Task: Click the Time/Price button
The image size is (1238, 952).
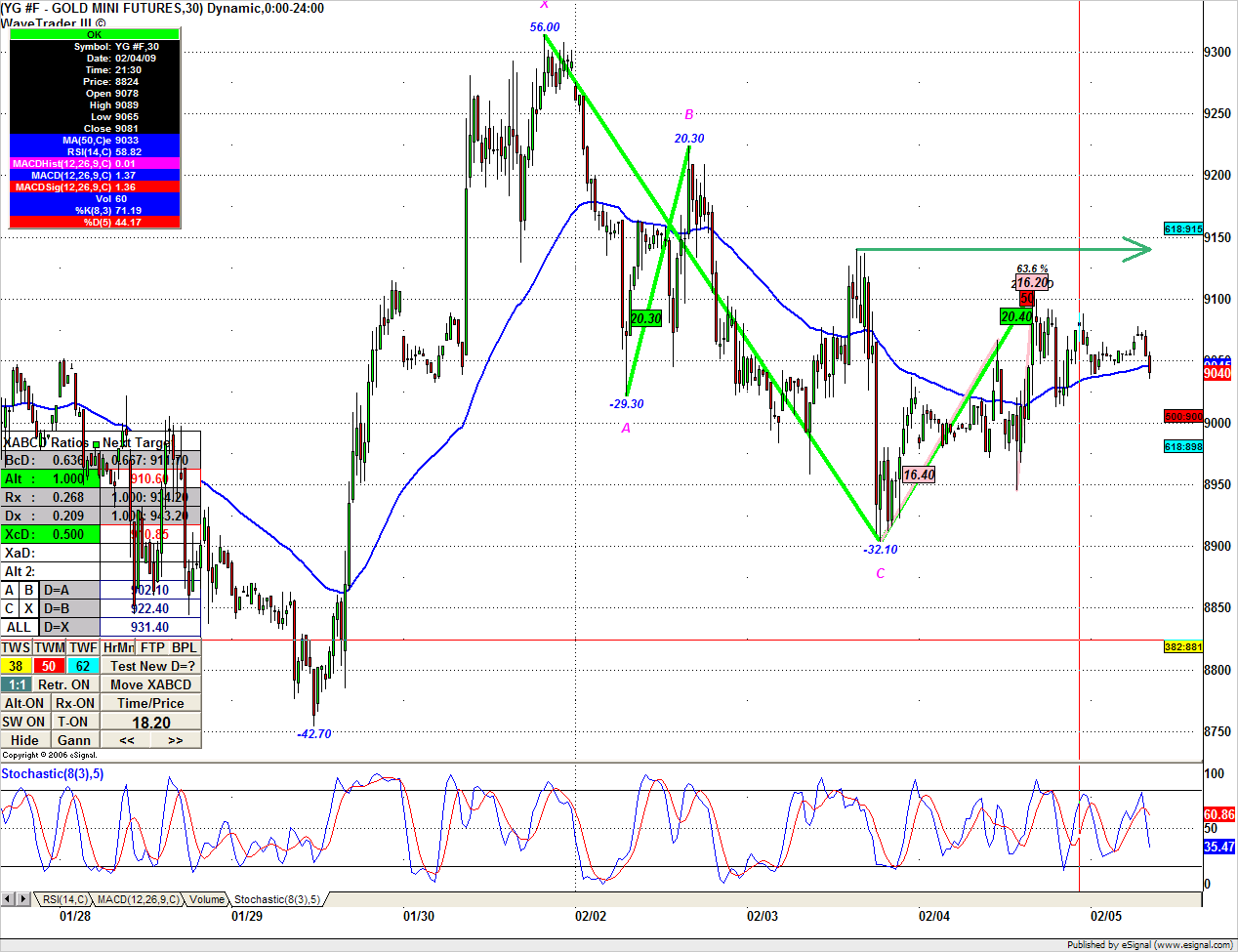Action: tap(151, 703)
